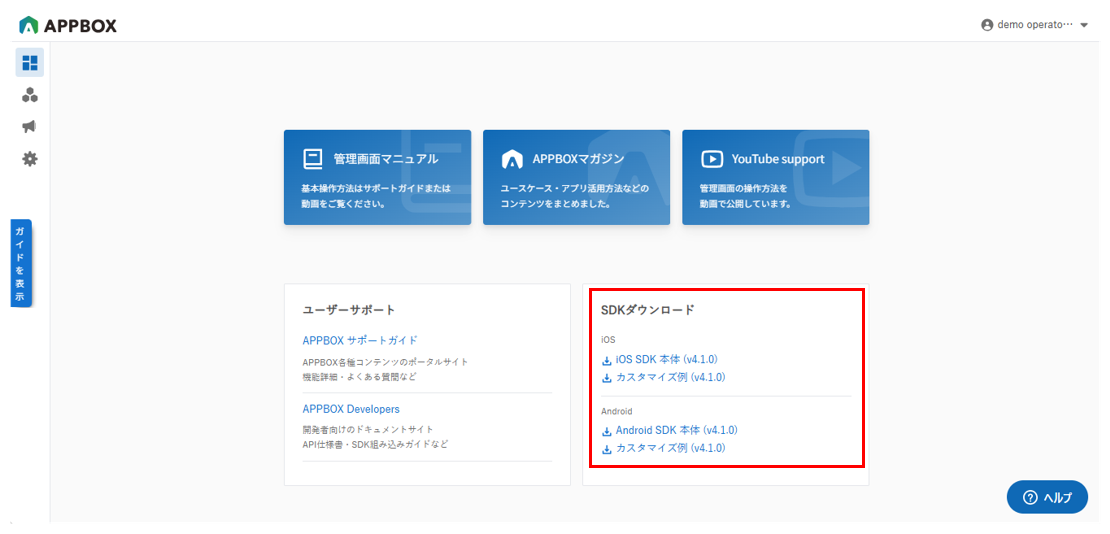Expand the demo operator account dropdown arrow

[1085, 25]
